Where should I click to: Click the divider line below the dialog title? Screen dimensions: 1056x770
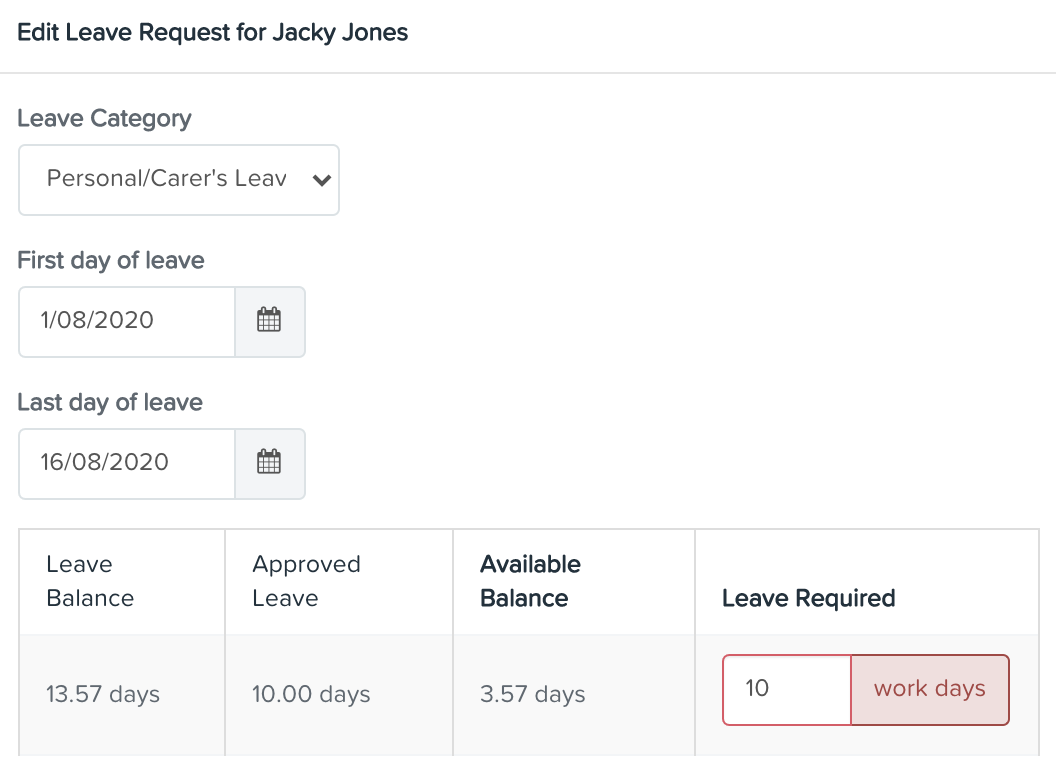click(x=528, y=73)
